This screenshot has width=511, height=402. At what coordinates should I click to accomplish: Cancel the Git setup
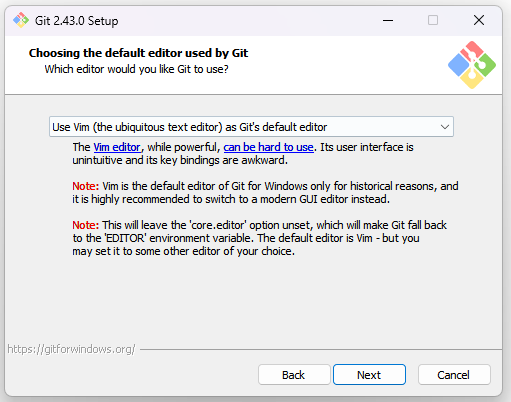(x=454, y=375)
